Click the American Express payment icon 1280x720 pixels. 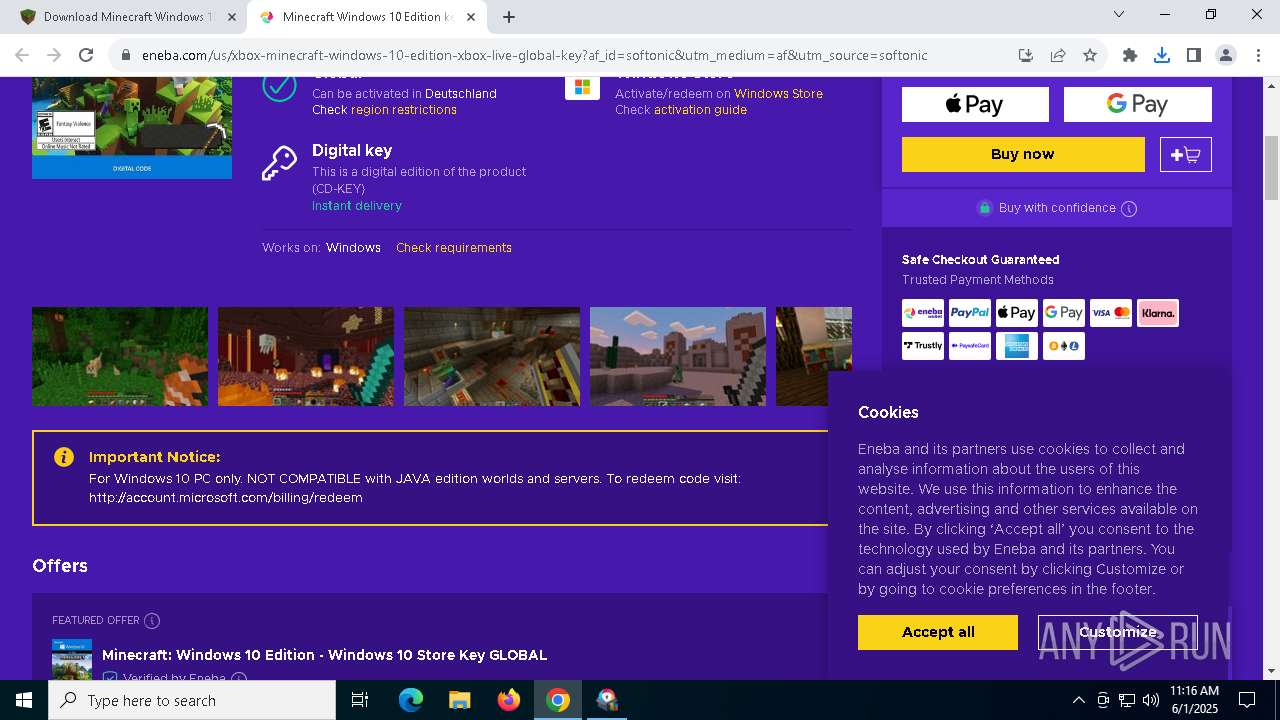click(1017, 346)
